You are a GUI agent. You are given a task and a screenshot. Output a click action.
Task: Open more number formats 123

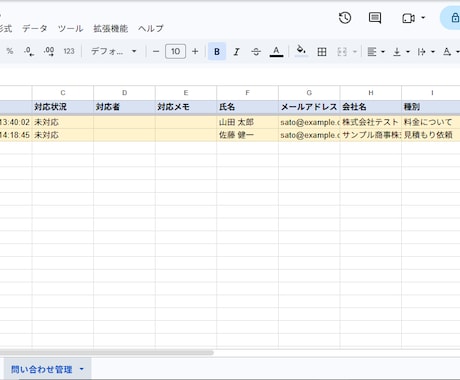point(69,51)
